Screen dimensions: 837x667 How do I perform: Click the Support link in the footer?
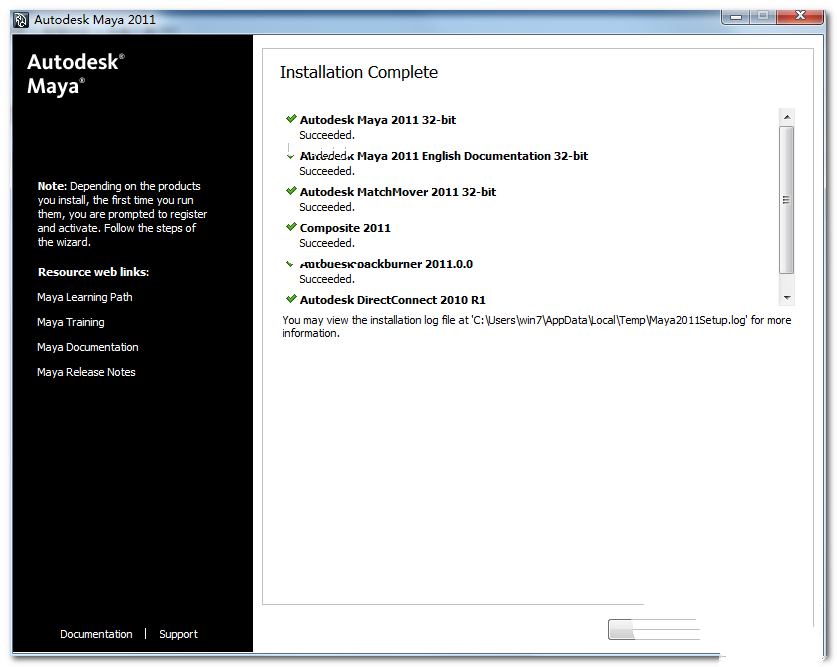coord(178,634)
